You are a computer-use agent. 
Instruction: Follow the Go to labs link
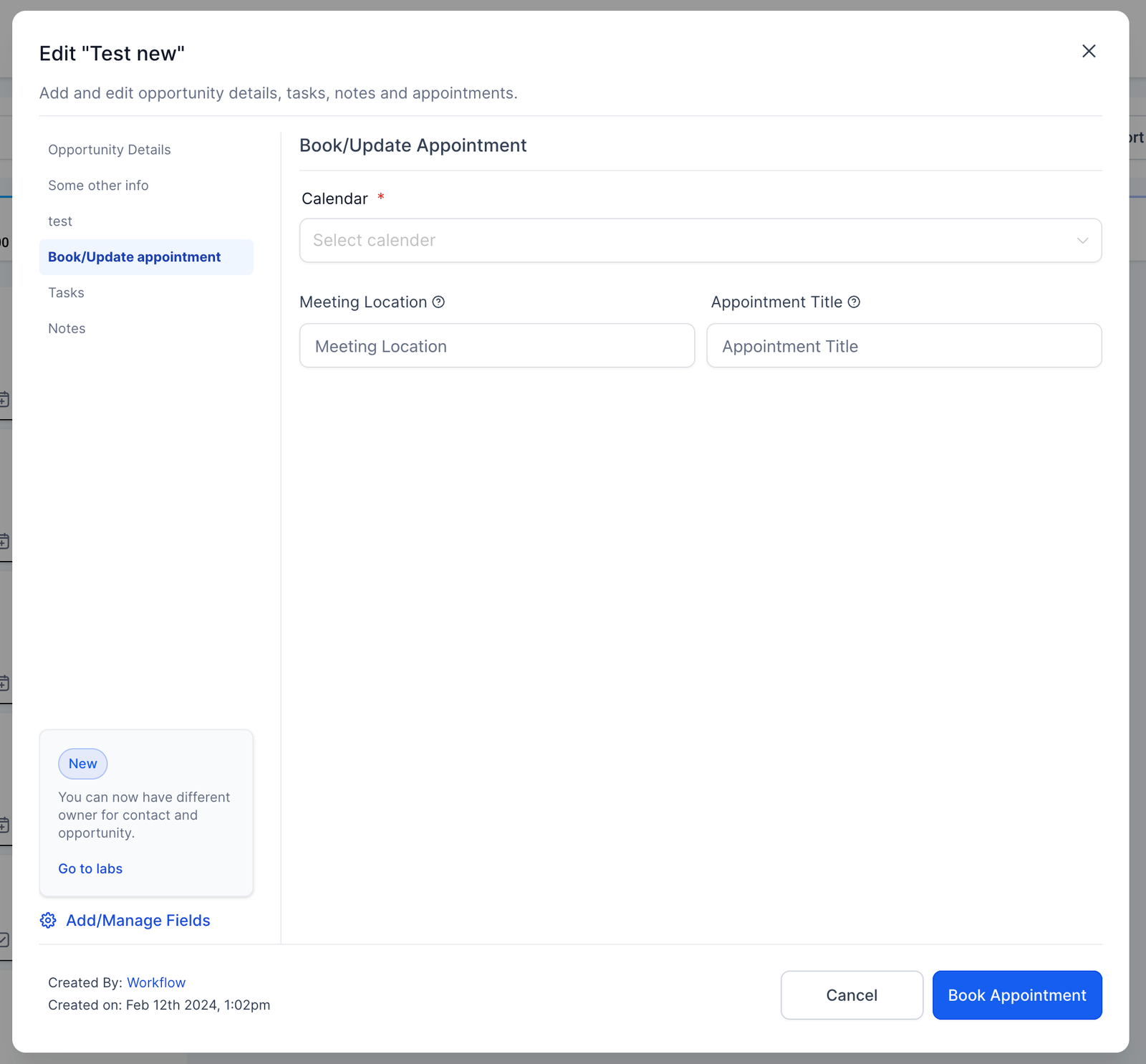coord(90,868)
